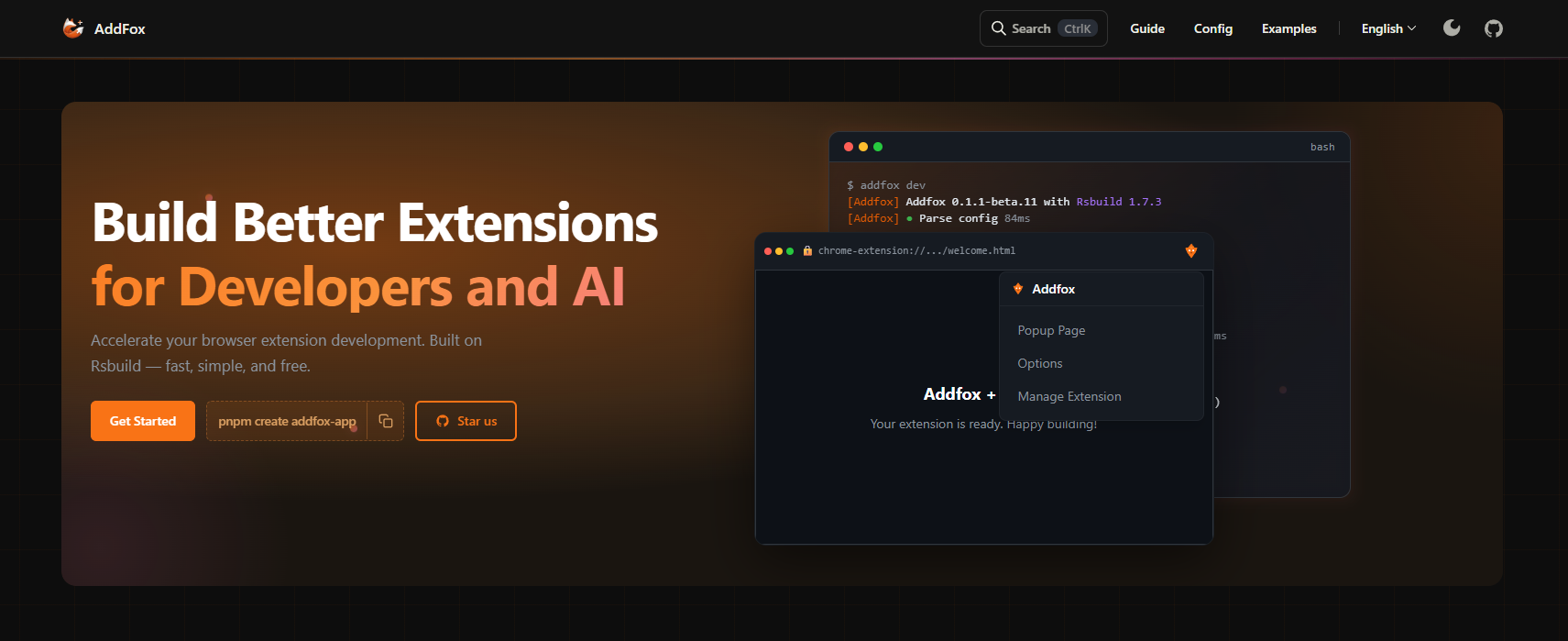Click the GitHub icon in Star us
This screenshot has width=1568, height=641.
coord(443,421)
